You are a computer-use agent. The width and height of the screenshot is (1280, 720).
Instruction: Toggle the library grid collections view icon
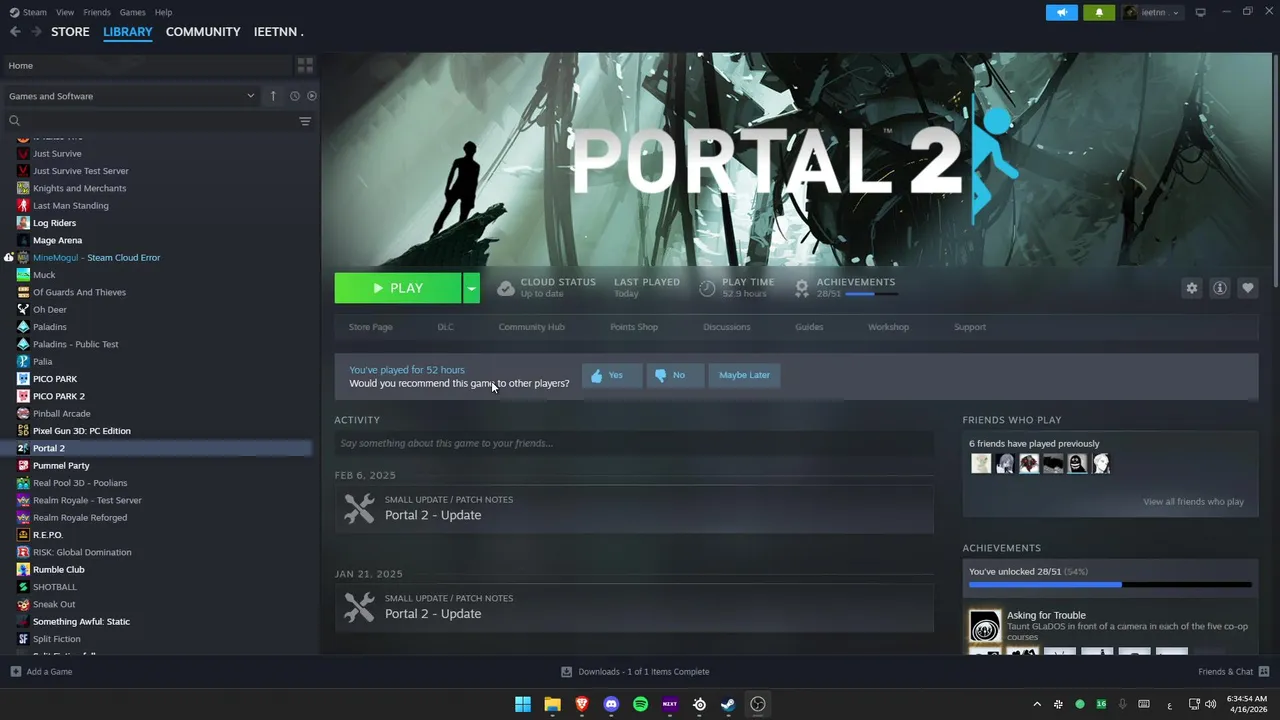[x=305, y=65]
